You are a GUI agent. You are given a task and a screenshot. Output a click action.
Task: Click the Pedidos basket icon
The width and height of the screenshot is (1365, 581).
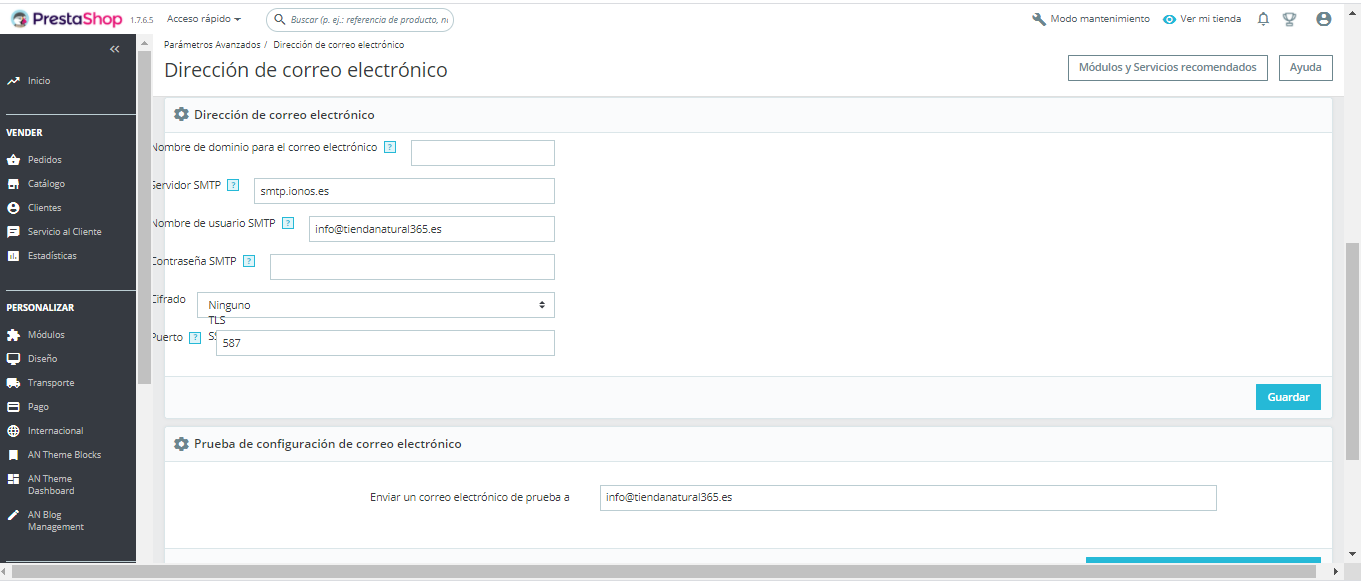(x=13, y=160)
